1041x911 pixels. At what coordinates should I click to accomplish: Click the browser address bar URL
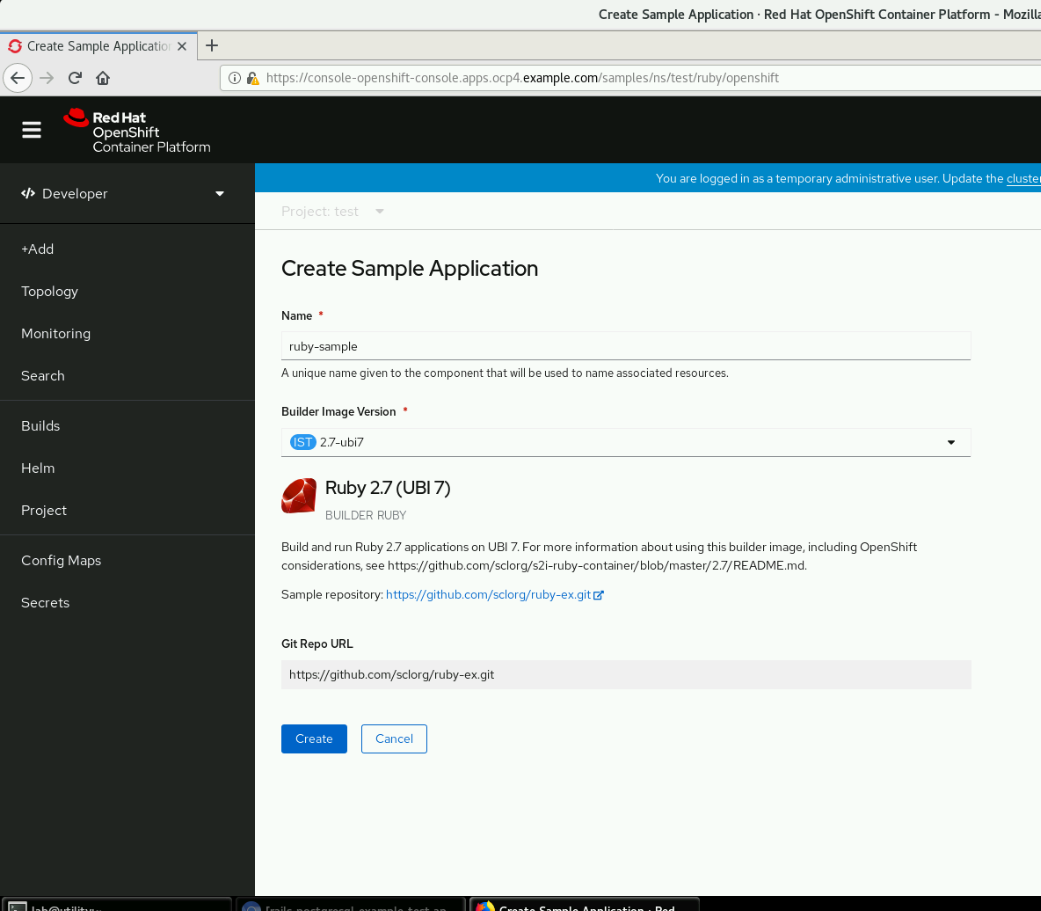(522, 78)
